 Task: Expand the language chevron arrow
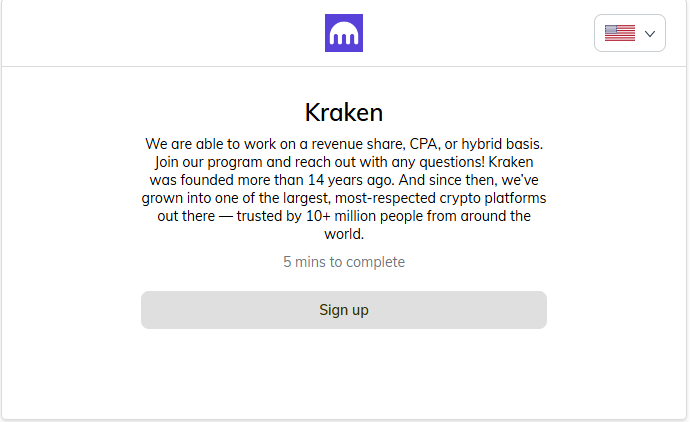pyautogui.click(x=650, y=34)
